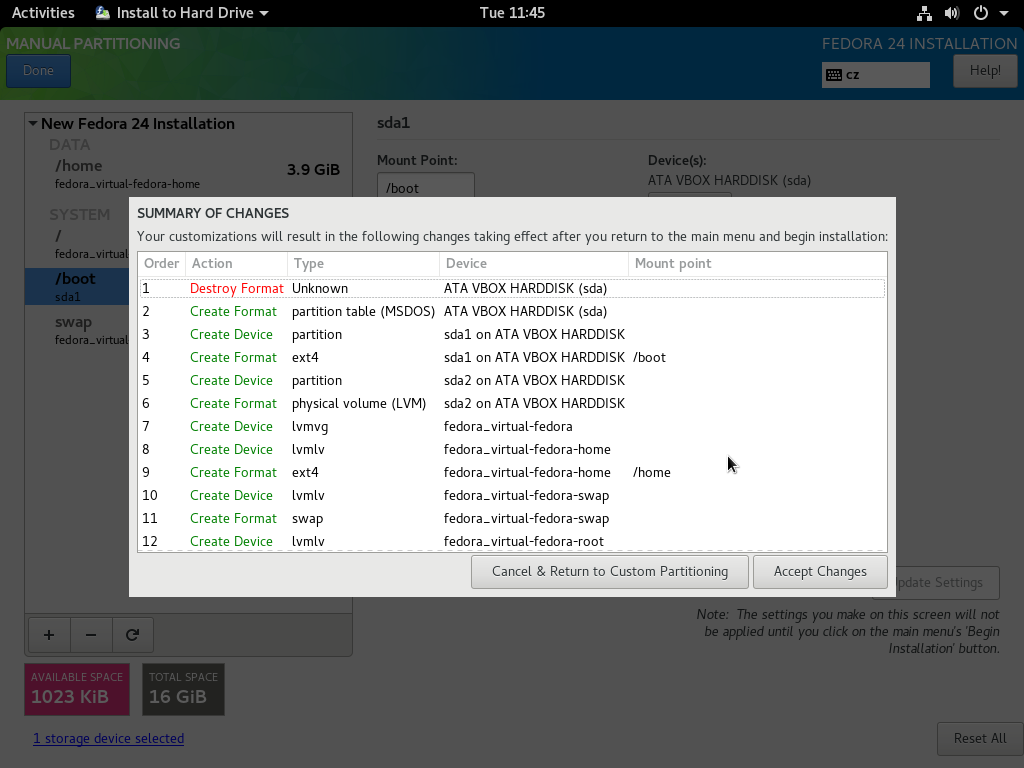Screen dimensions: 1024x768
Task: Click the Type column header
Action: pos(363,263)
